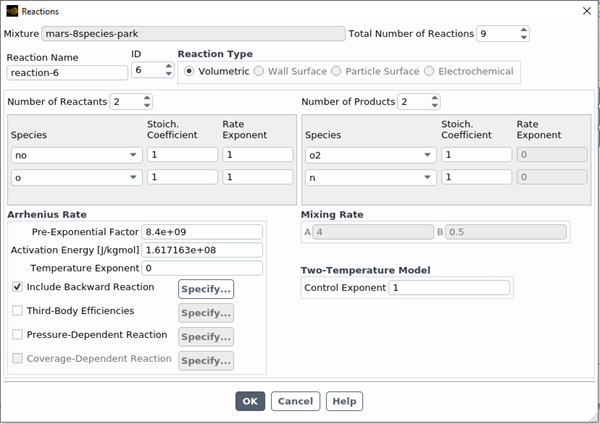Image resolution: width=600 pixels, height=424 pixels.
Task: Enable Pressure-Dependent Reaction option
Action: 17,335
